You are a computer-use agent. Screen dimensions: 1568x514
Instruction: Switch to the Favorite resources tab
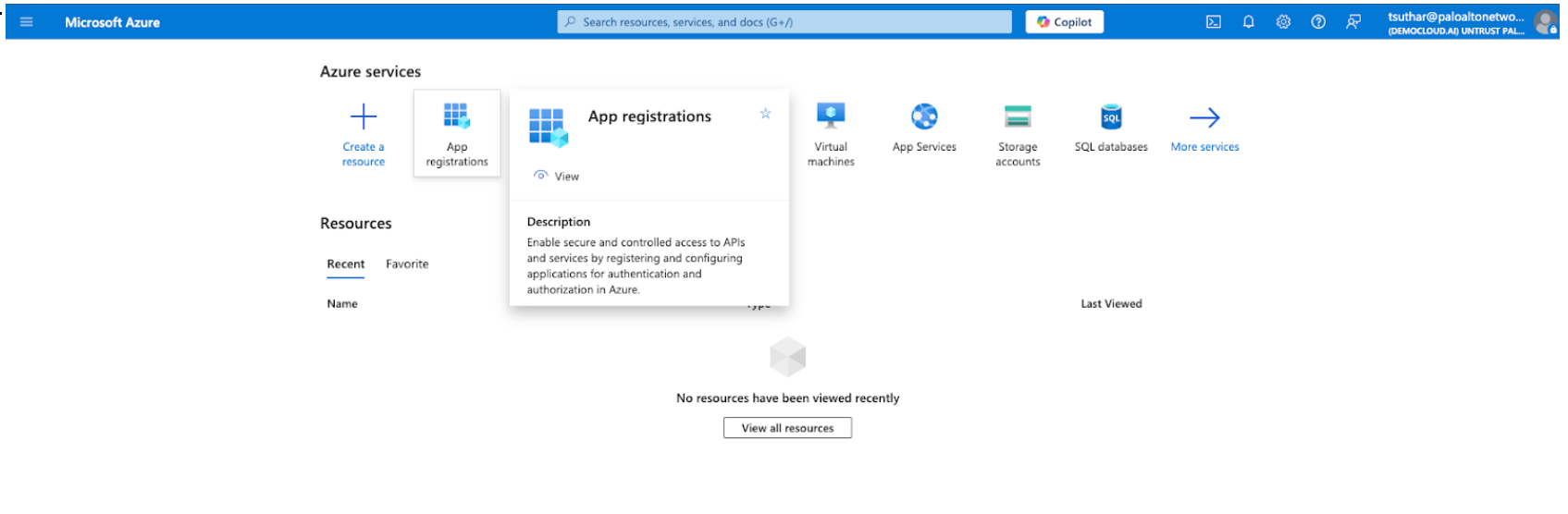point(407,264)
